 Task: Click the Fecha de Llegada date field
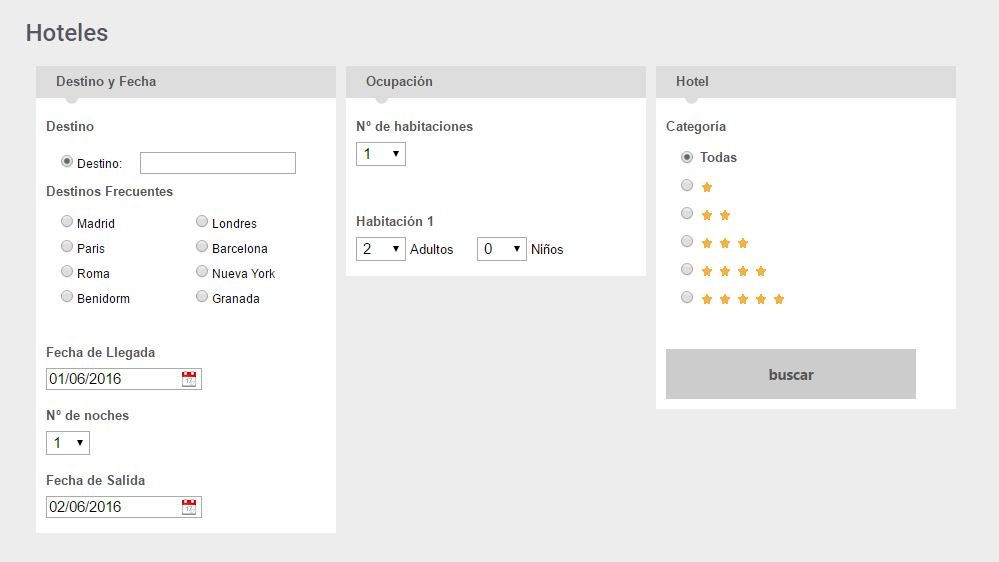point(113,379)
